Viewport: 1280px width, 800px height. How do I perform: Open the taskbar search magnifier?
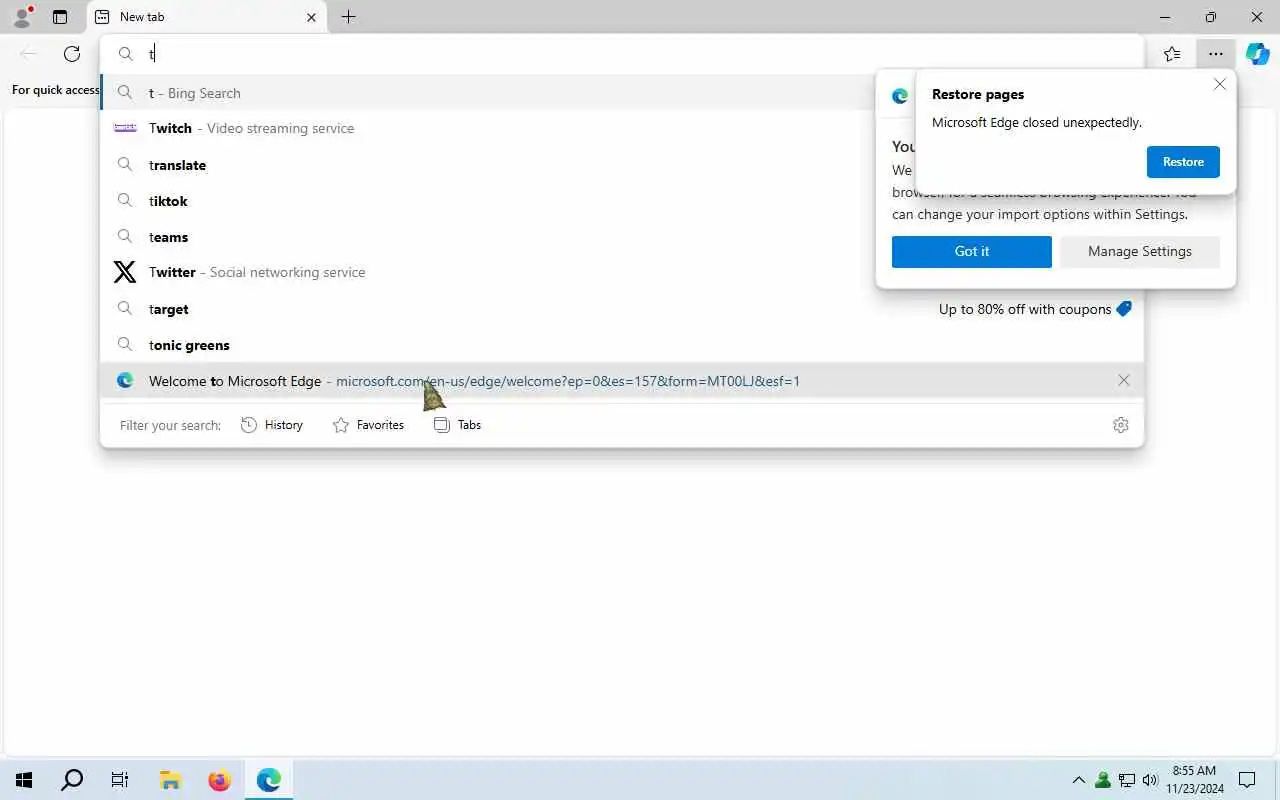[72, 780]
